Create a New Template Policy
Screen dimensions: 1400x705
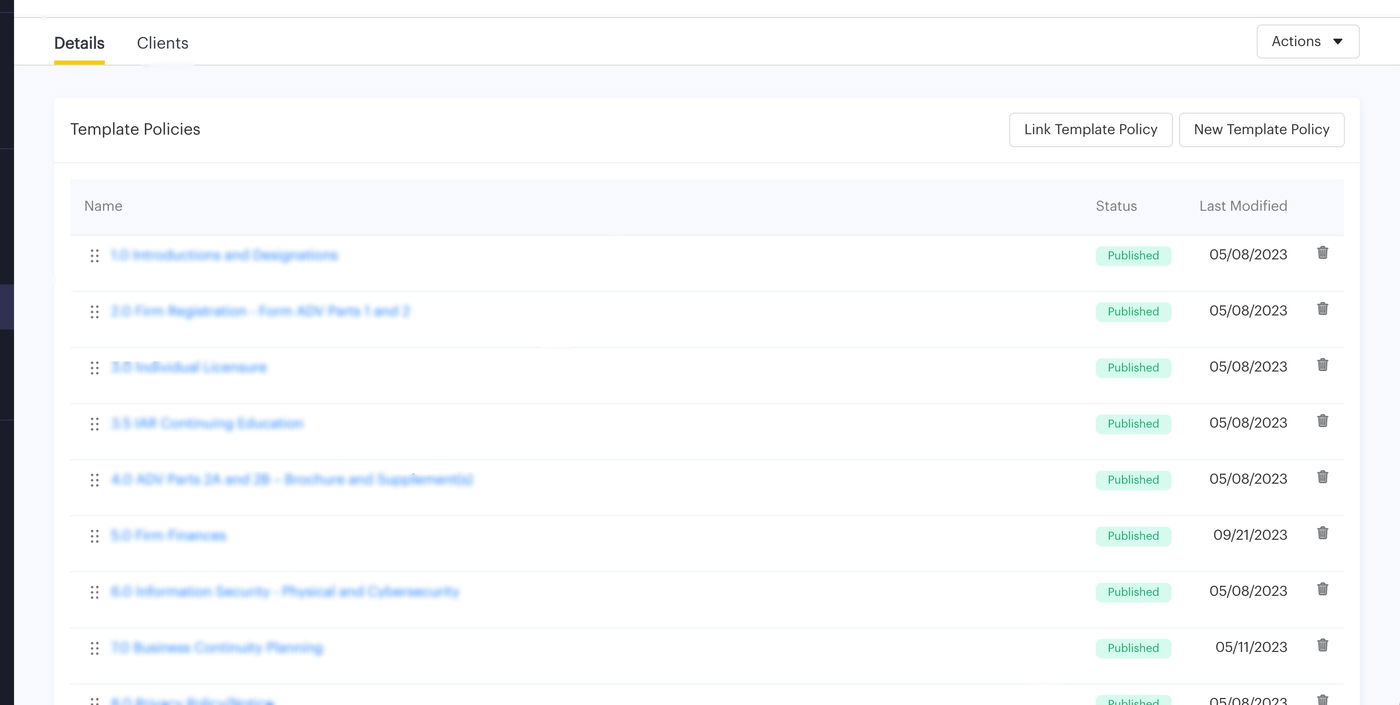(x=1261, y=130)
